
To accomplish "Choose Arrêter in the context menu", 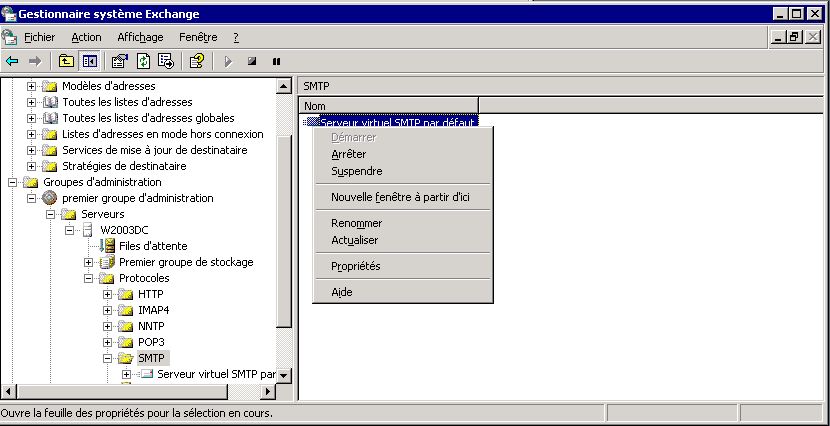I will coord(403,154).
